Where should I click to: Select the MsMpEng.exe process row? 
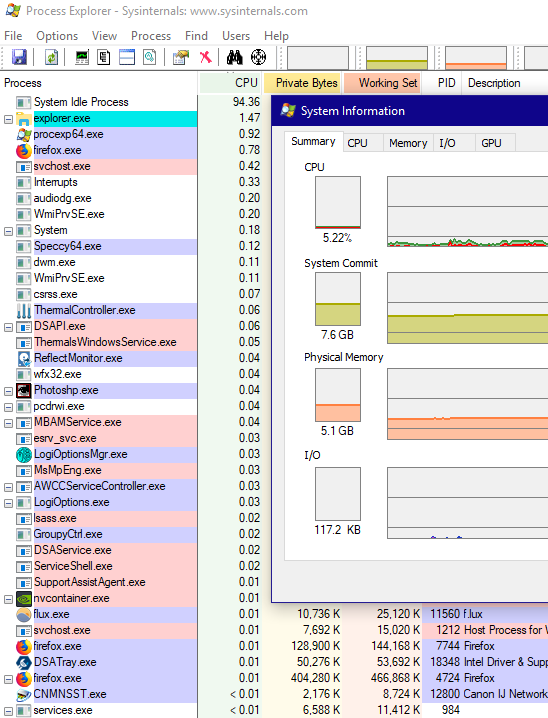tap(99, 470)
